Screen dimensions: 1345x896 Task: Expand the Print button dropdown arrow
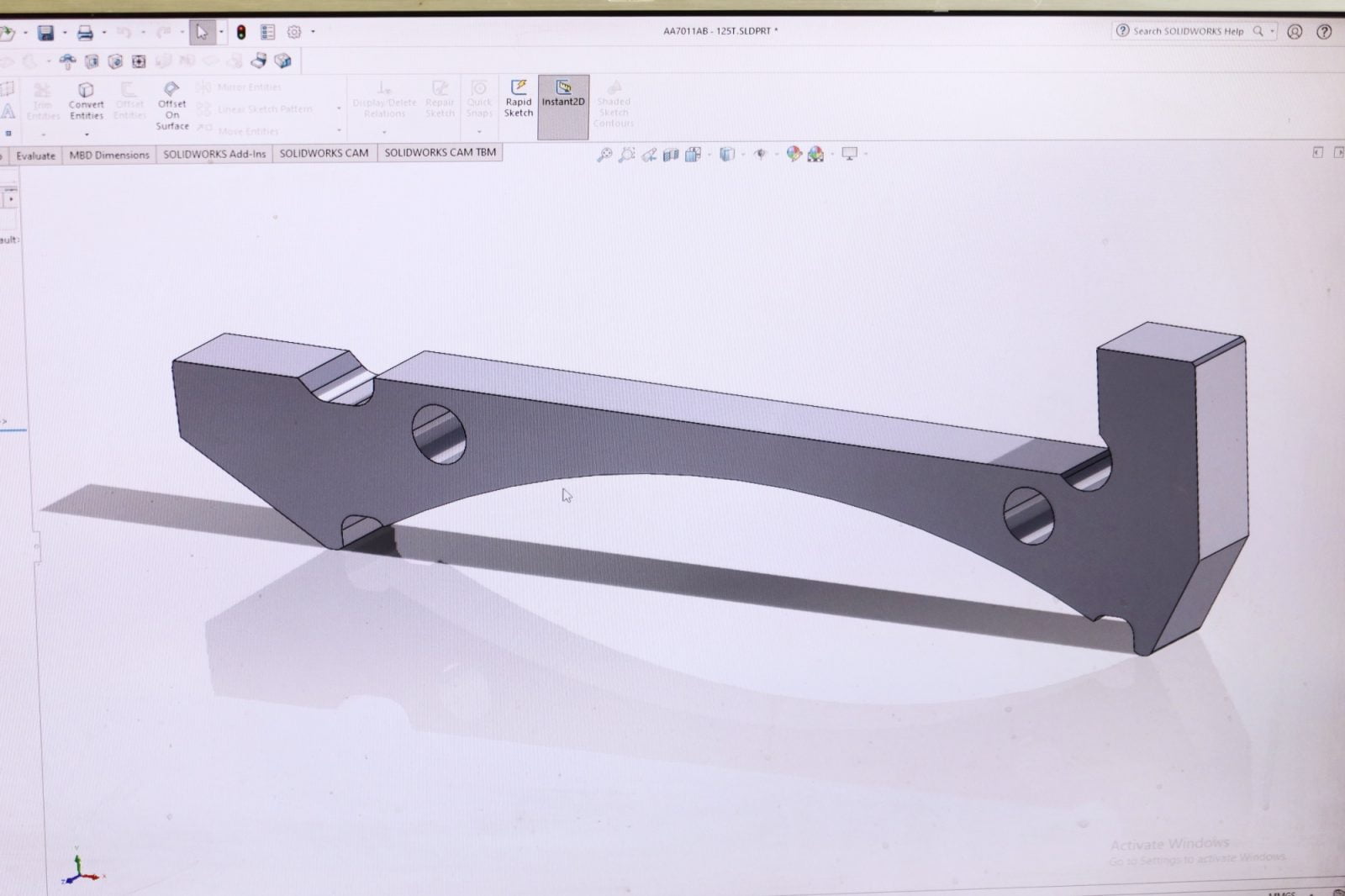[103, 33]
